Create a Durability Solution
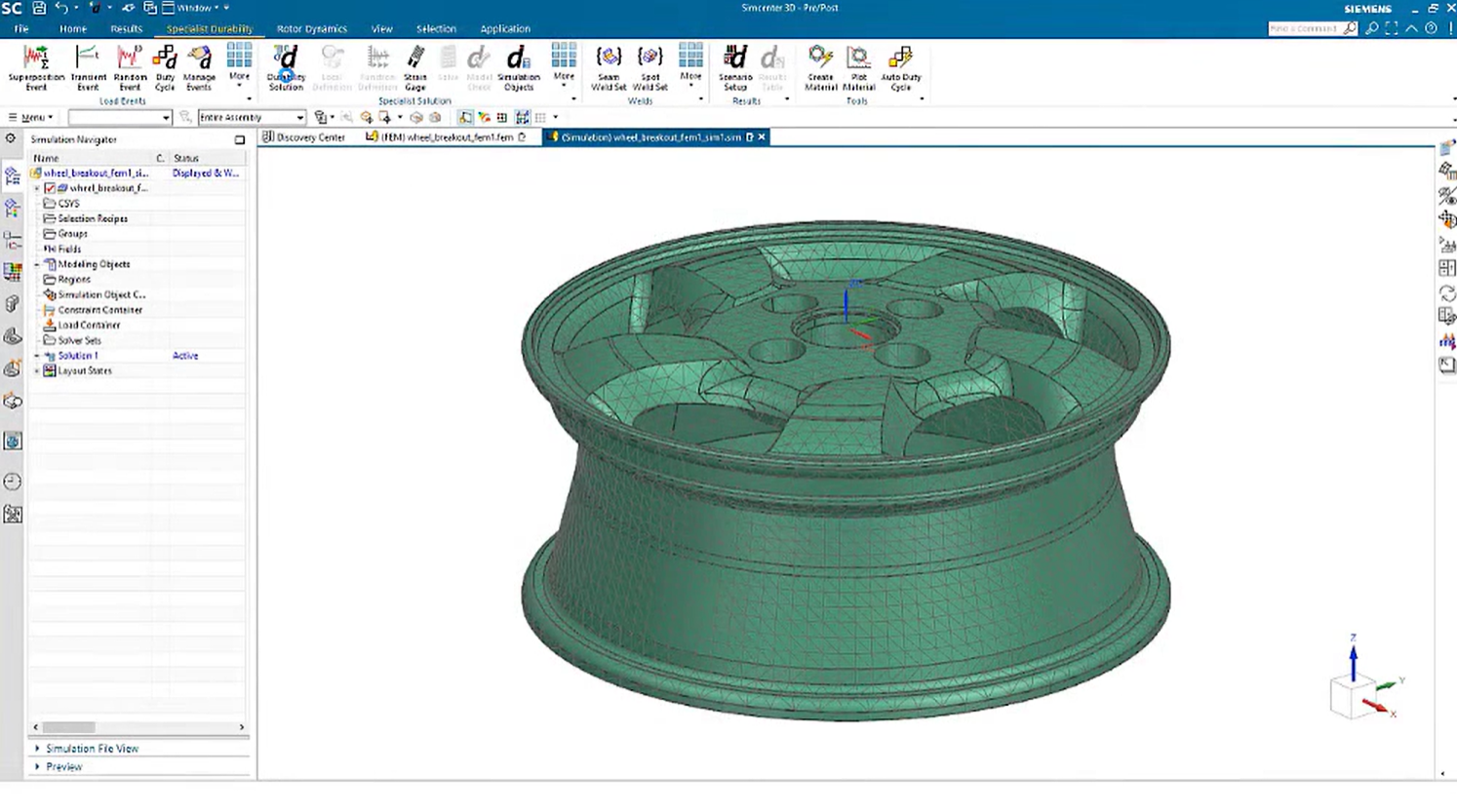This screenshot has height=812, width=1457. click(x=286, y=67)
